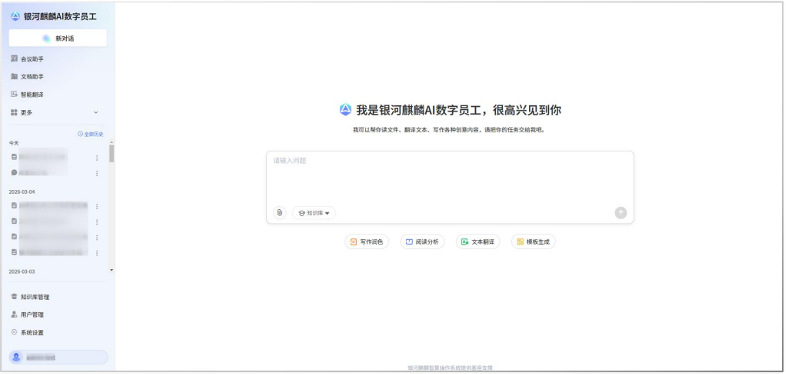The image size is (786, 374).
Task: Click the paperclip attachment icon
Action: (x=279, y=213)
